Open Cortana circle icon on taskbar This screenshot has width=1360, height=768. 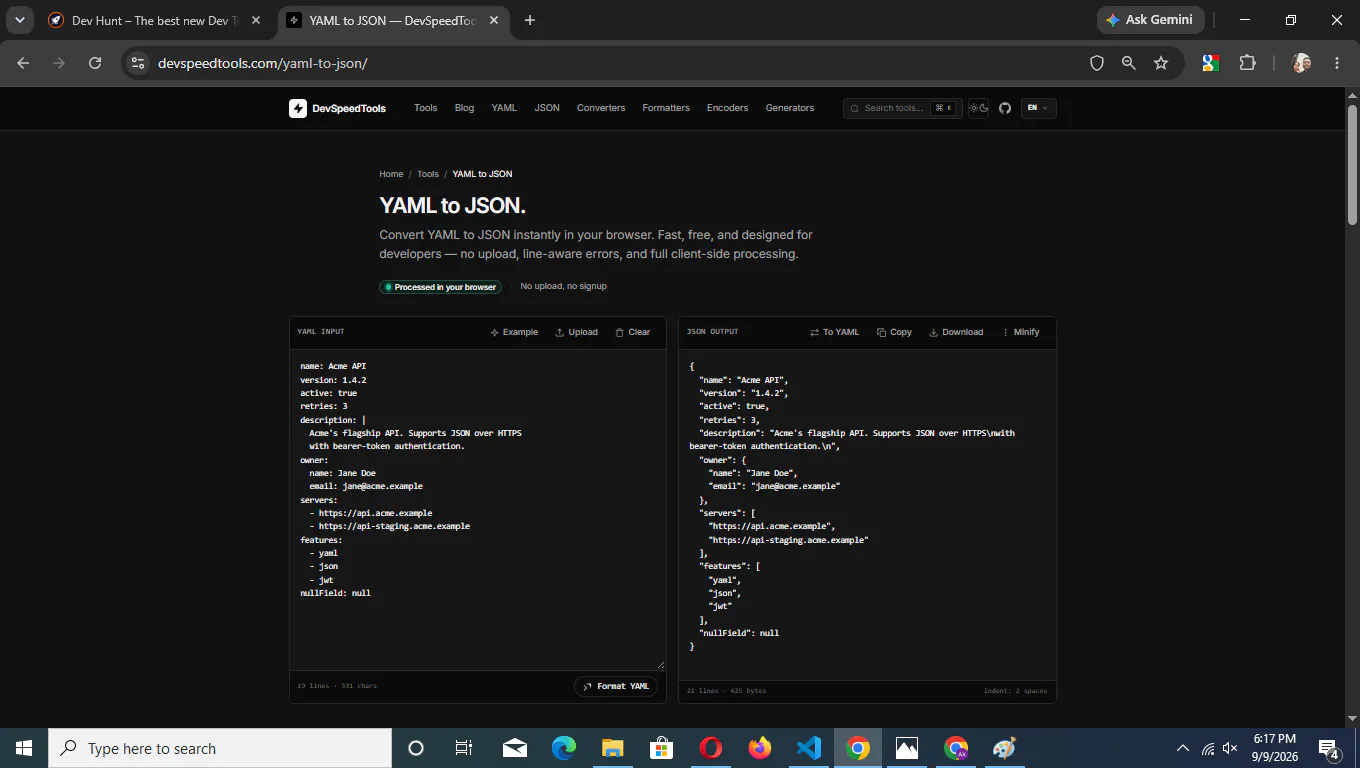416,748
